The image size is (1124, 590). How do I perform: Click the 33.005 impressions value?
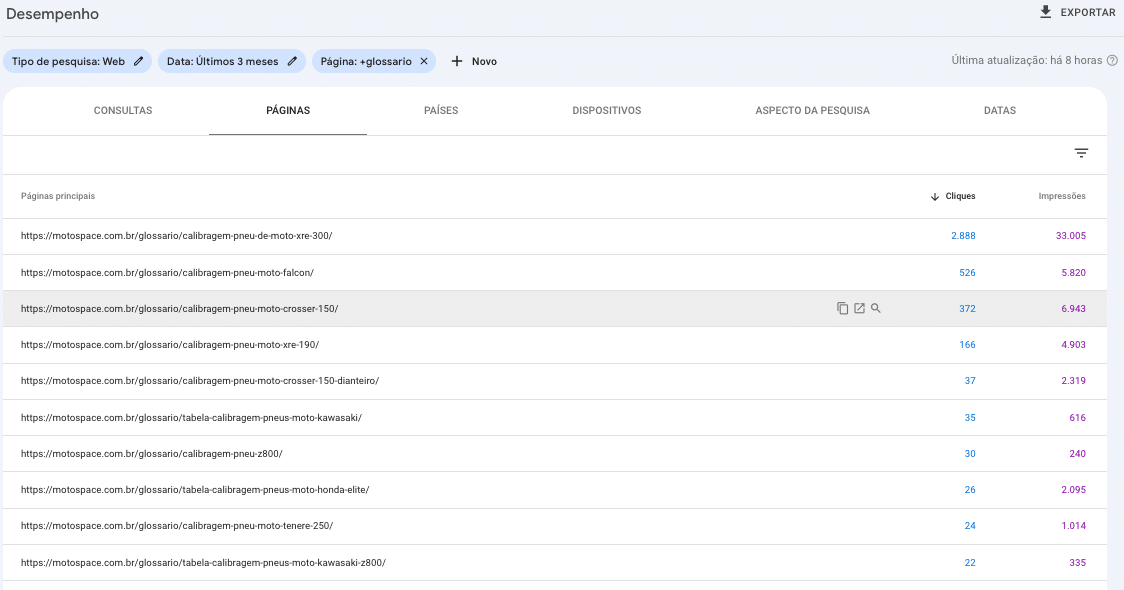[x=1070, y=236]
